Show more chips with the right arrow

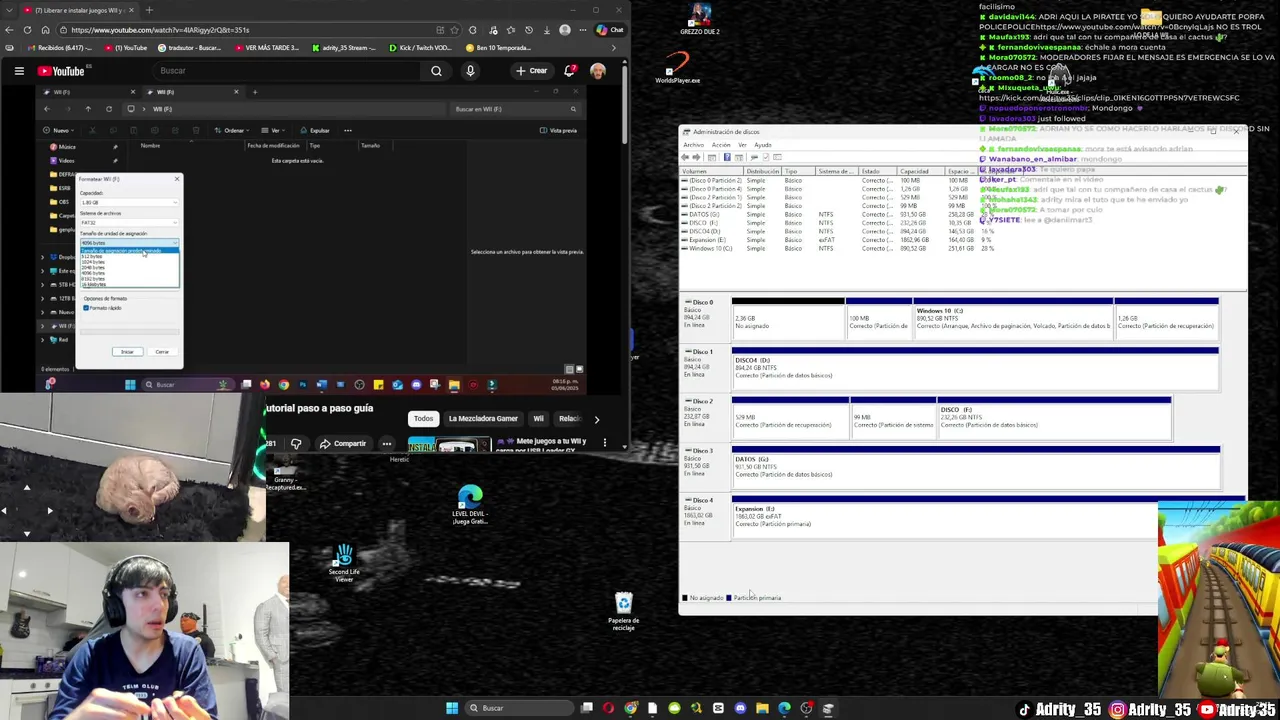597,419
